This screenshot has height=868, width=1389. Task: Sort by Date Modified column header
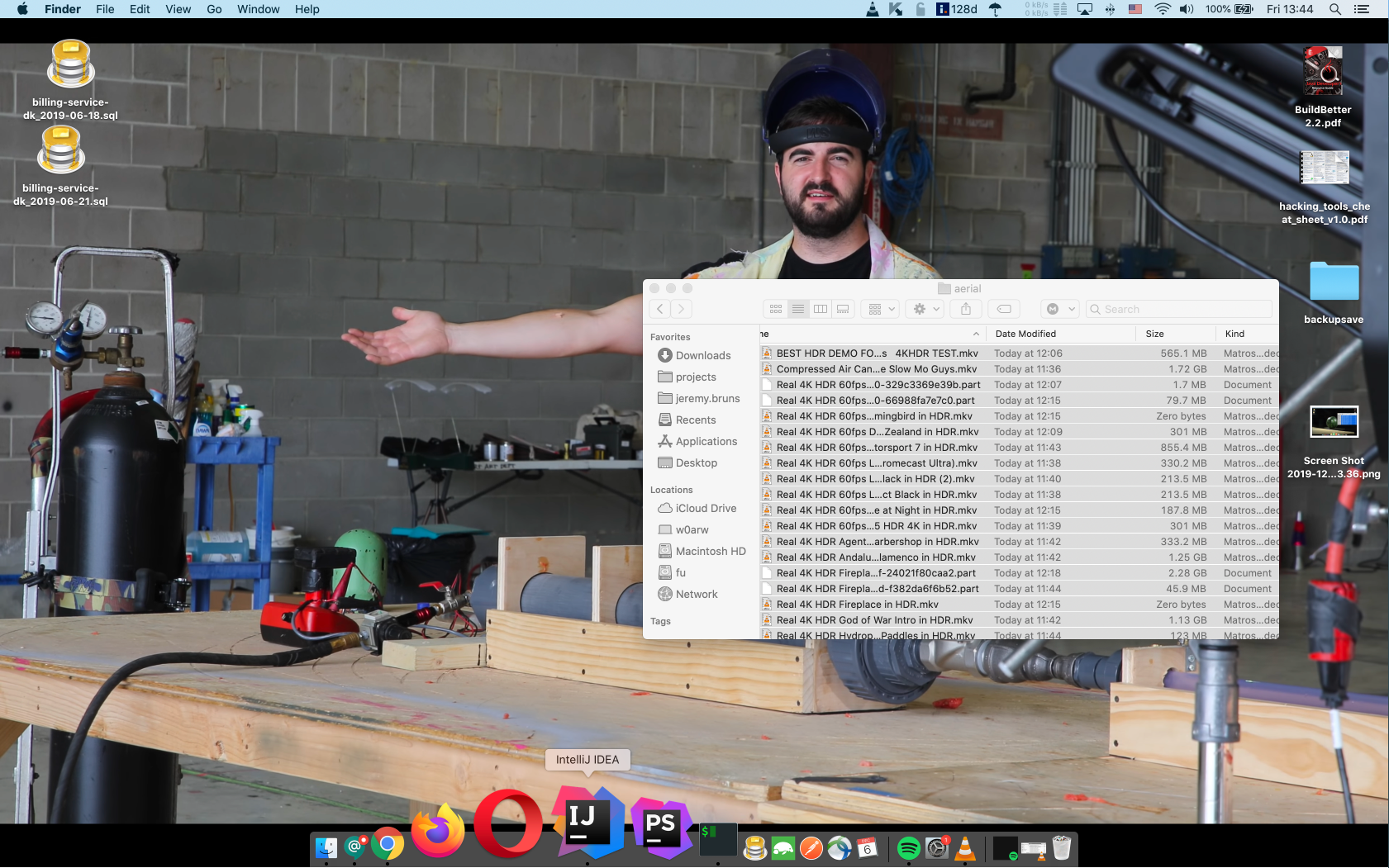(x=1061, y=334)
